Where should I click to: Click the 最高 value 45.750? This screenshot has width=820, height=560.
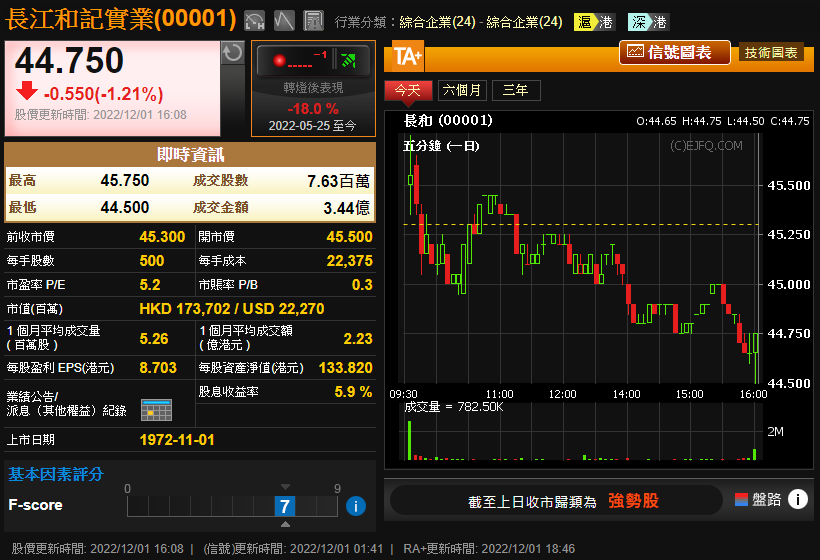click(x=125, y=180)
